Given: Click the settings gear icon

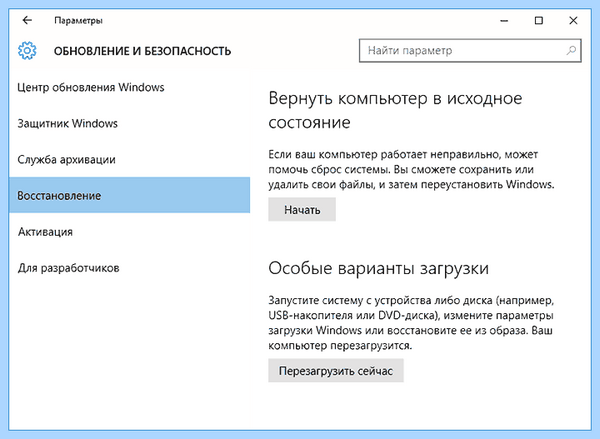Looking at the screenshot, I should 27,51.
